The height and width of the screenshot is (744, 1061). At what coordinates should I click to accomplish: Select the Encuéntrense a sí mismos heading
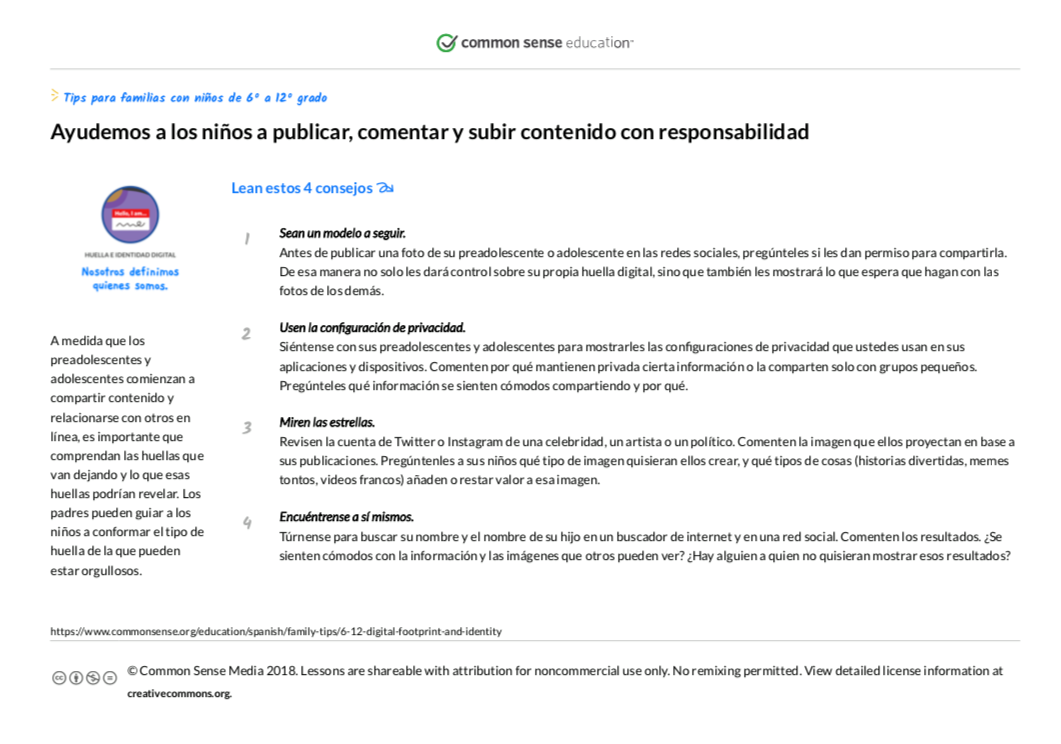click(x=346, y=517)
